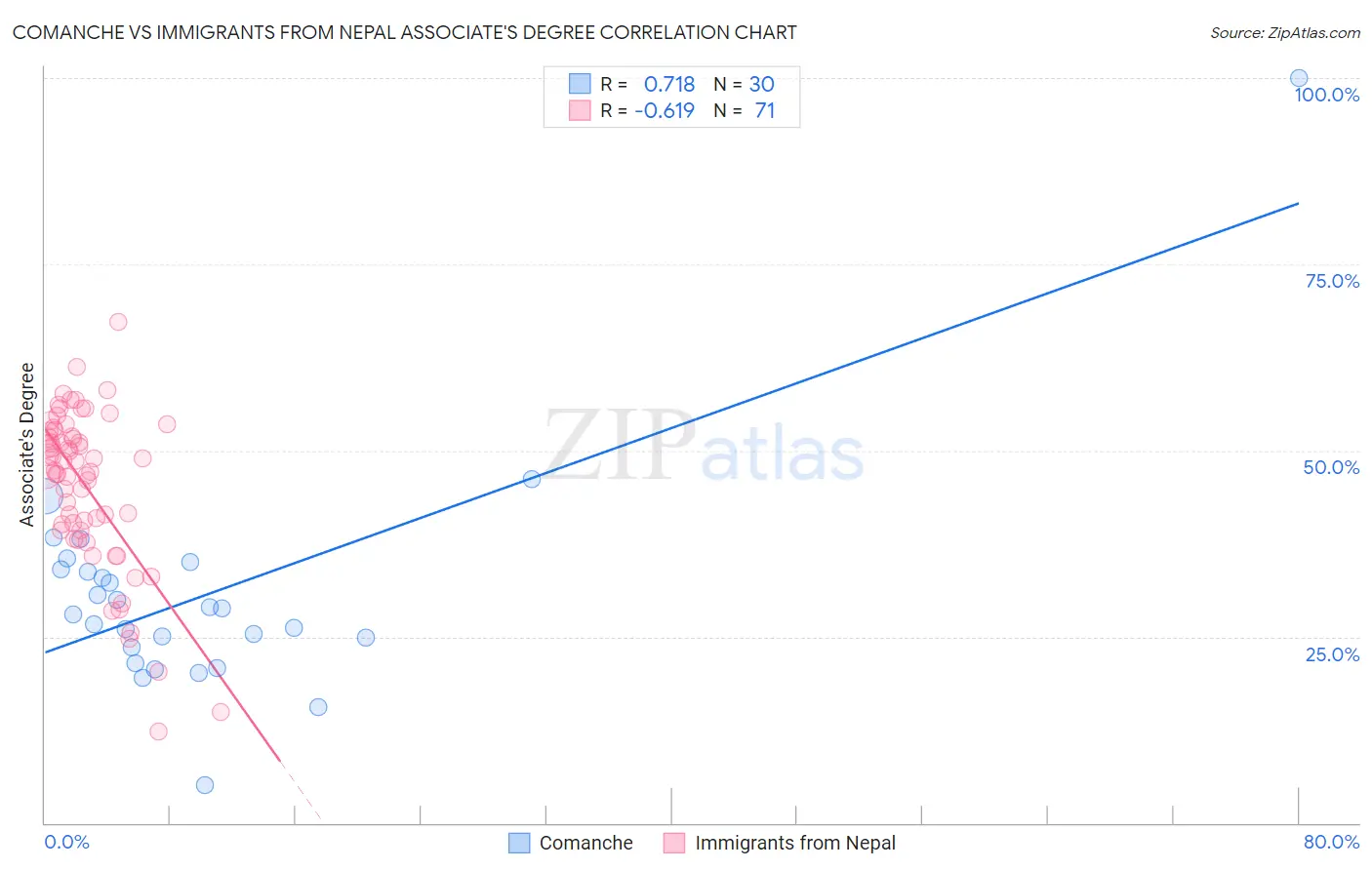Select the Comanche data point at 100%
Screen dimensions: 1372x870
click(x=1299, y=78)
